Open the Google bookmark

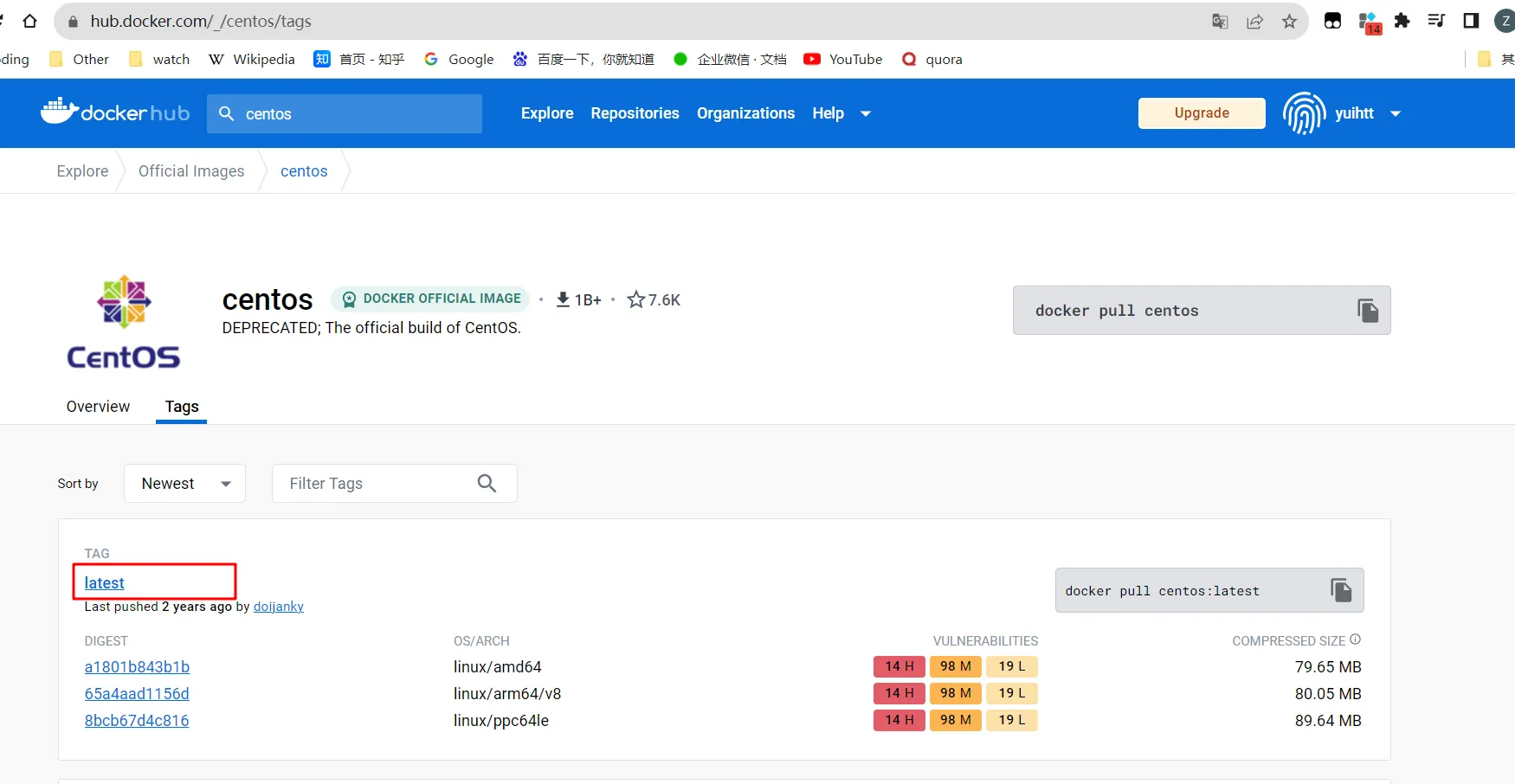coord(459,59)
